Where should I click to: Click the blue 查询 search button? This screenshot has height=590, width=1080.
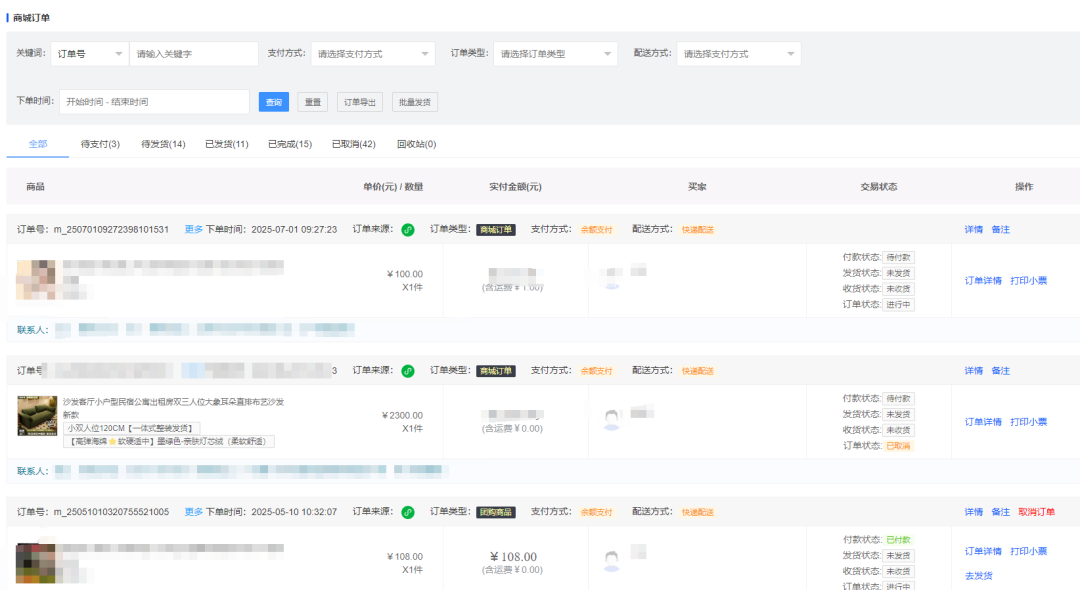[272, 101]
